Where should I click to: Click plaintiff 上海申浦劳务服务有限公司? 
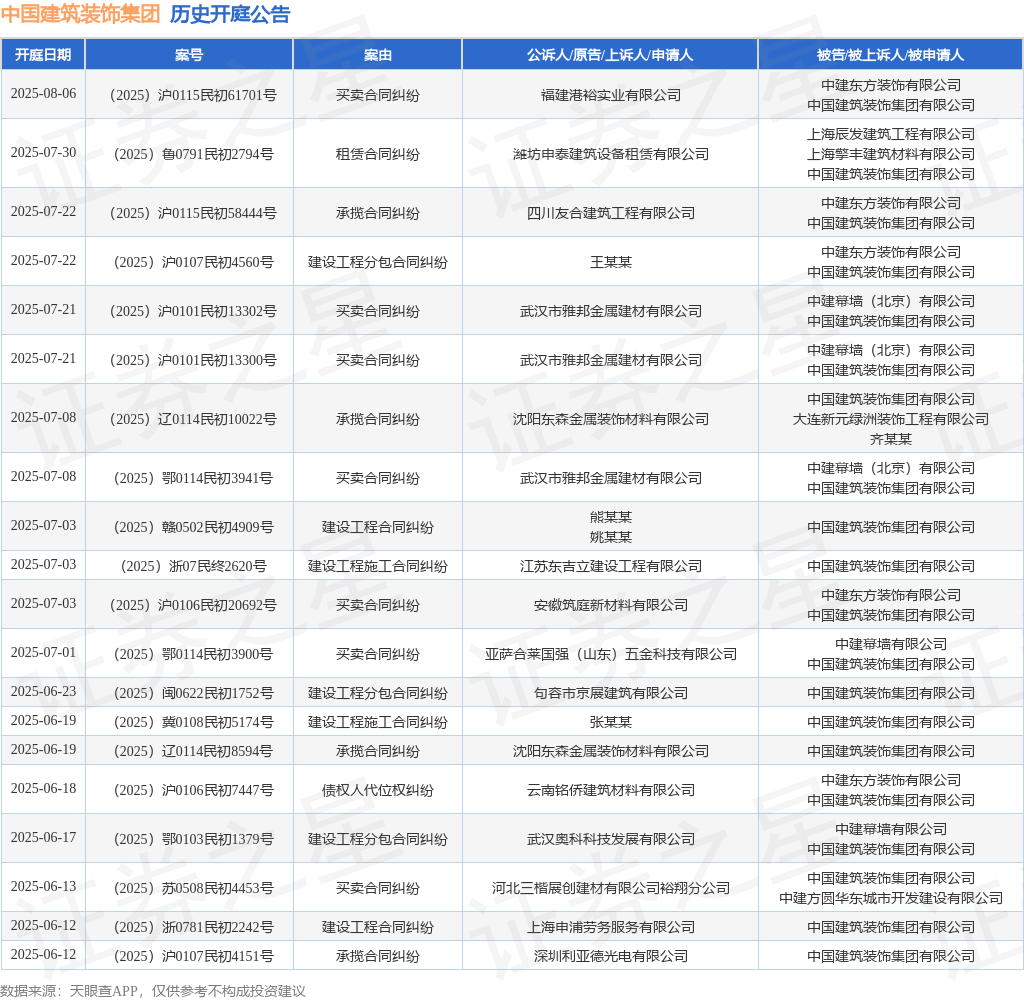611,927
